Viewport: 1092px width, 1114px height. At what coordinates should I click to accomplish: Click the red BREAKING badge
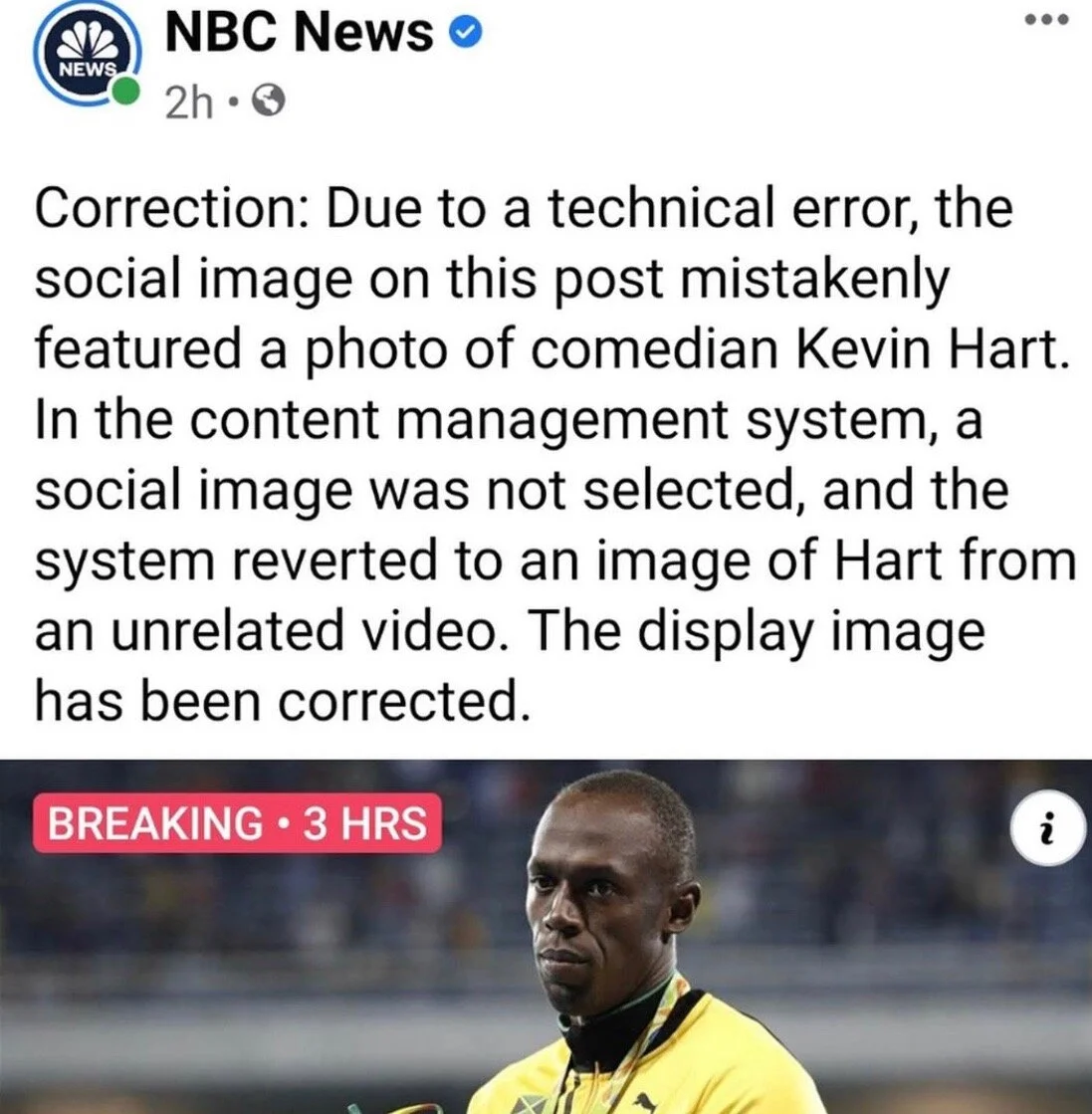(237, 823)
